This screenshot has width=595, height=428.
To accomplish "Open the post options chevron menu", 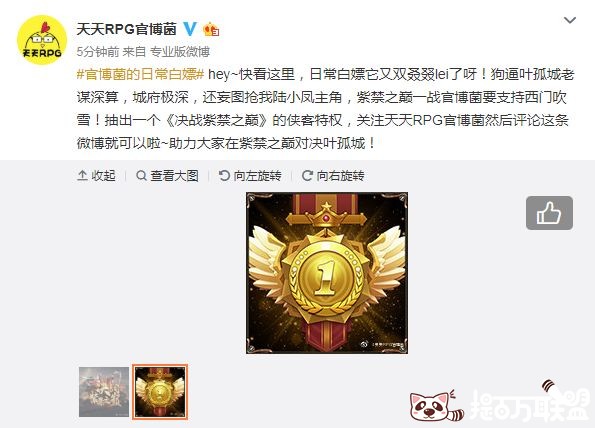I will [x=570, y=20].
